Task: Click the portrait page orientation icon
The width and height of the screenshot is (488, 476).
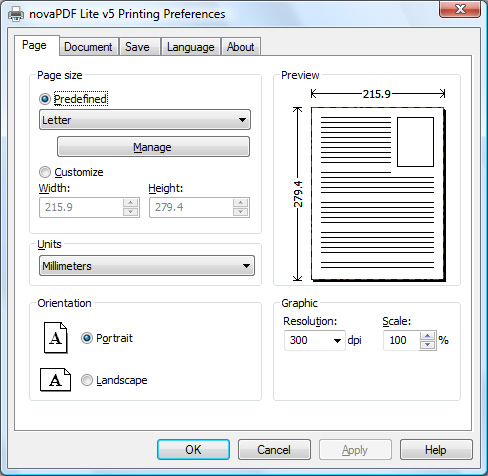Action: [x=56, y=337]
